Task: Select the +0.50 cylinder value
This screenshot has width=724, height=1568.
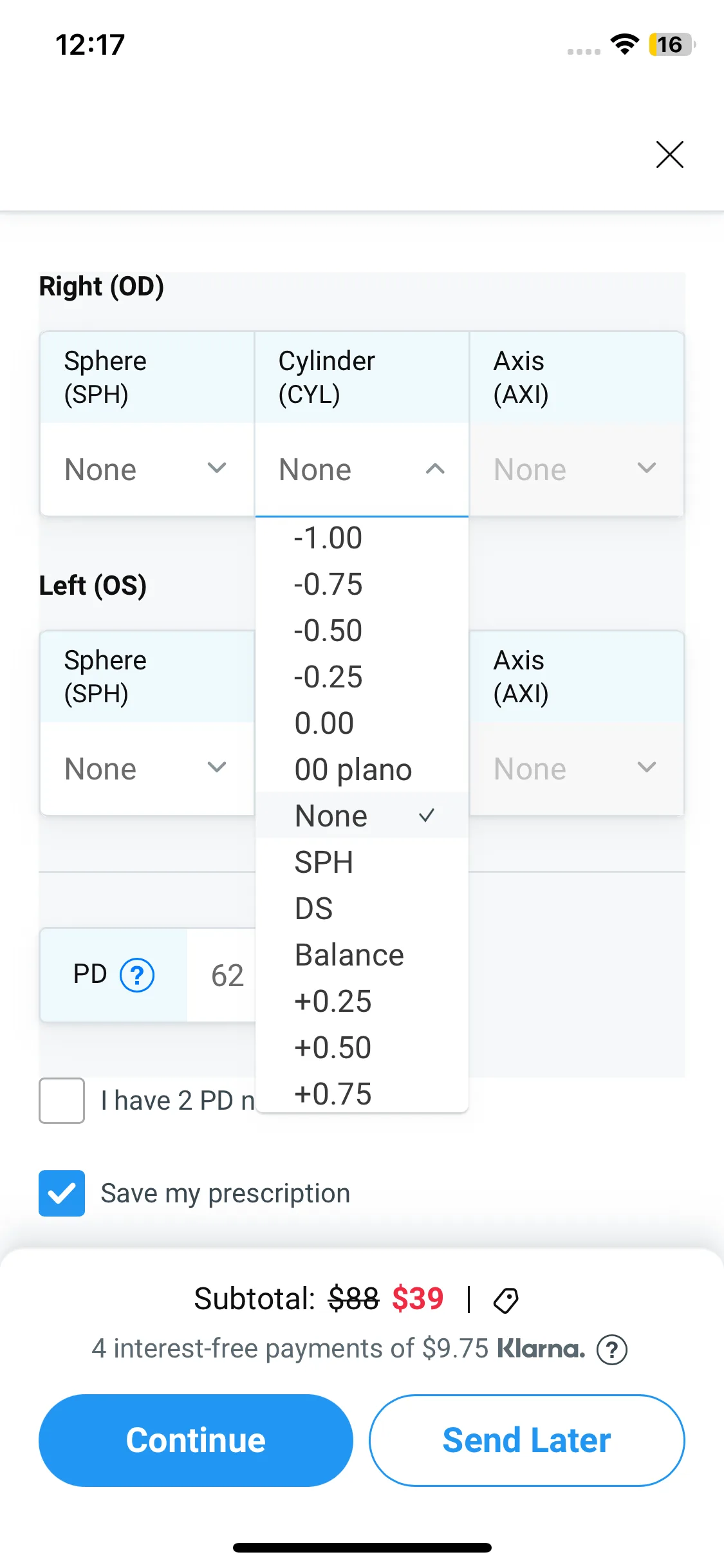Action: coord(333,1048)
